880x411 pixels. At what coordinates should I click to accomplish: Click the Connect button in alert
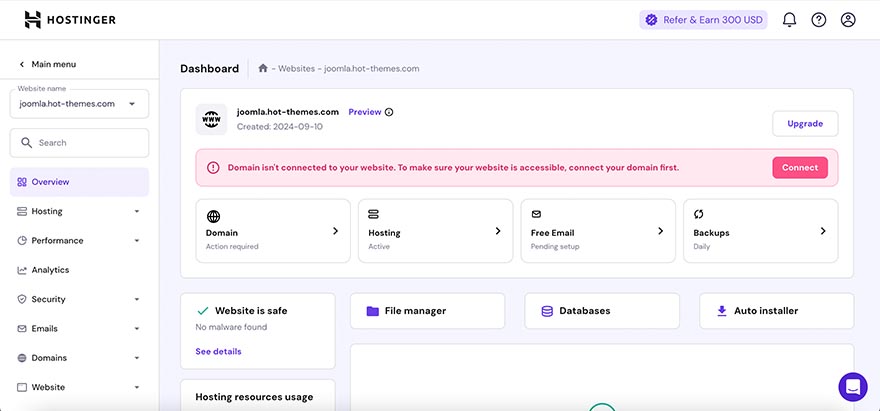(800, 167)
